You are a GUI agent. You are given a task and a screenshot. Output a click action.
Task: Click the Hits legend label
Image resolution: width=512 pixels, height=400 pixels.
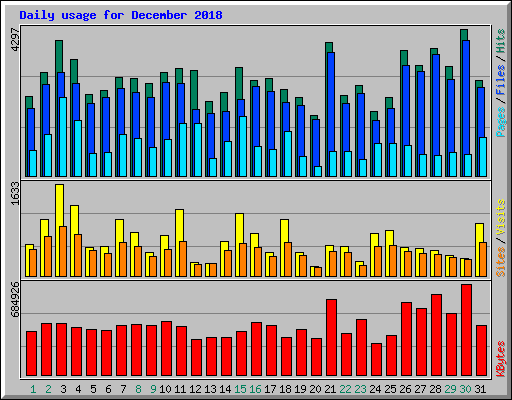tap(501, 41)
